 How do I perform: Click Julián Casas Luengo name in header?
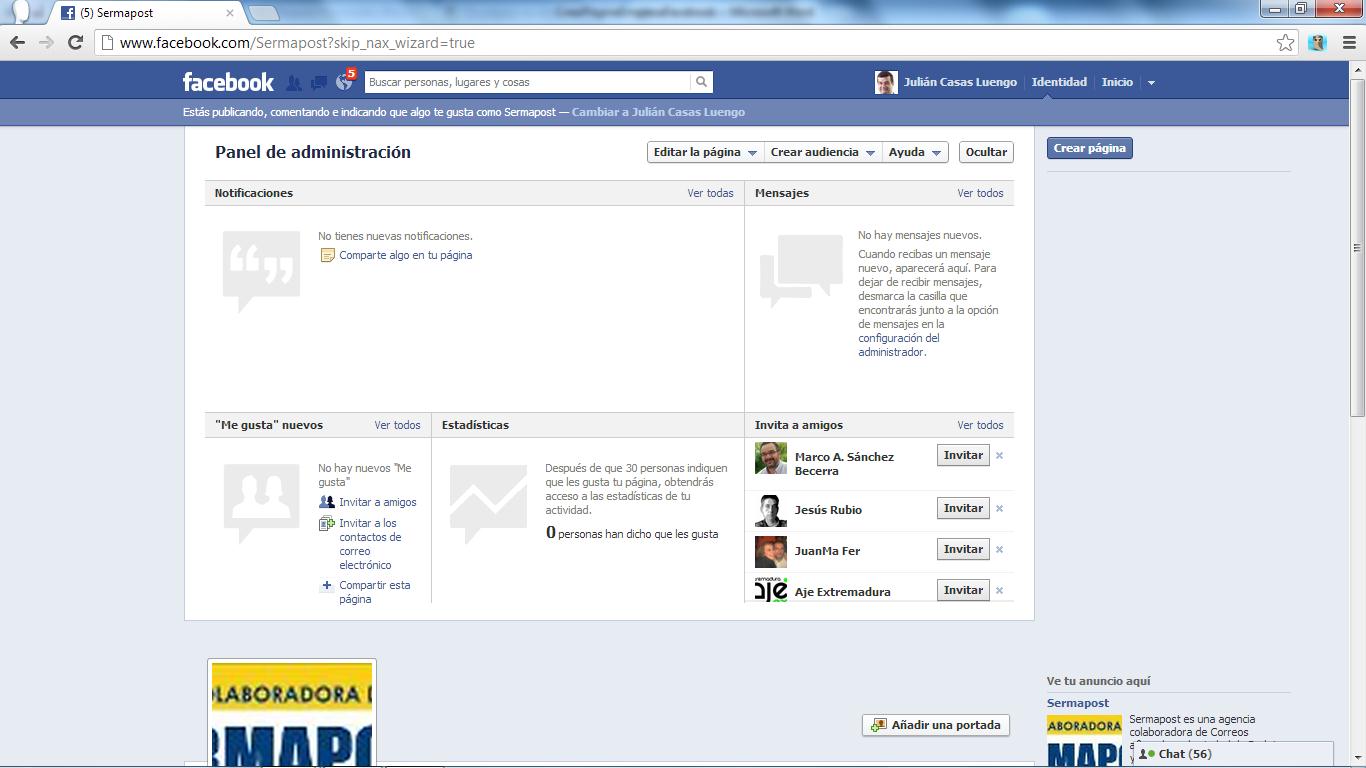coord(960,82)
